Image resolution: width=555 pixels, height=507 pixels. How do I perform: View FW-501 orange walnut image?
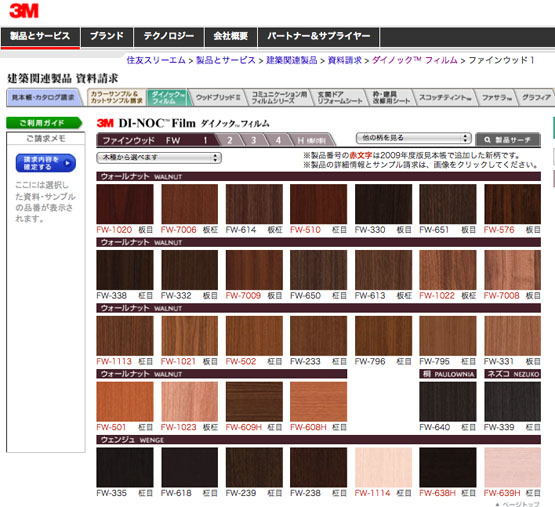coord(125,401)
